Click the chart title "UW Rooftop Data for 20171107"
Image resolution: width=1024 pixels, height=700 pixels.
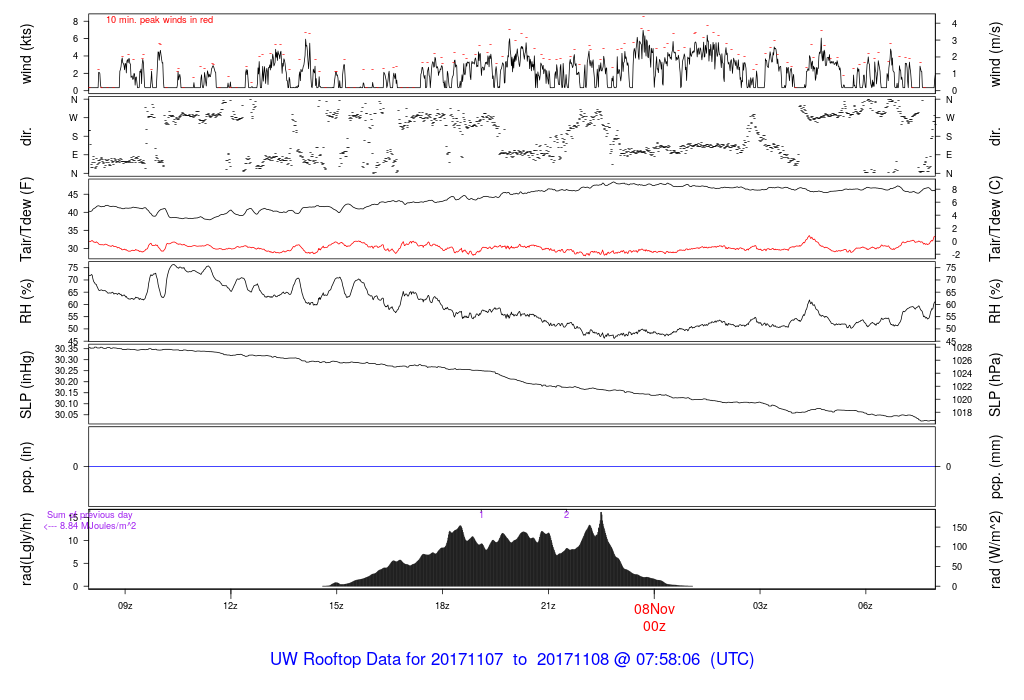click(x=387, y=659)
